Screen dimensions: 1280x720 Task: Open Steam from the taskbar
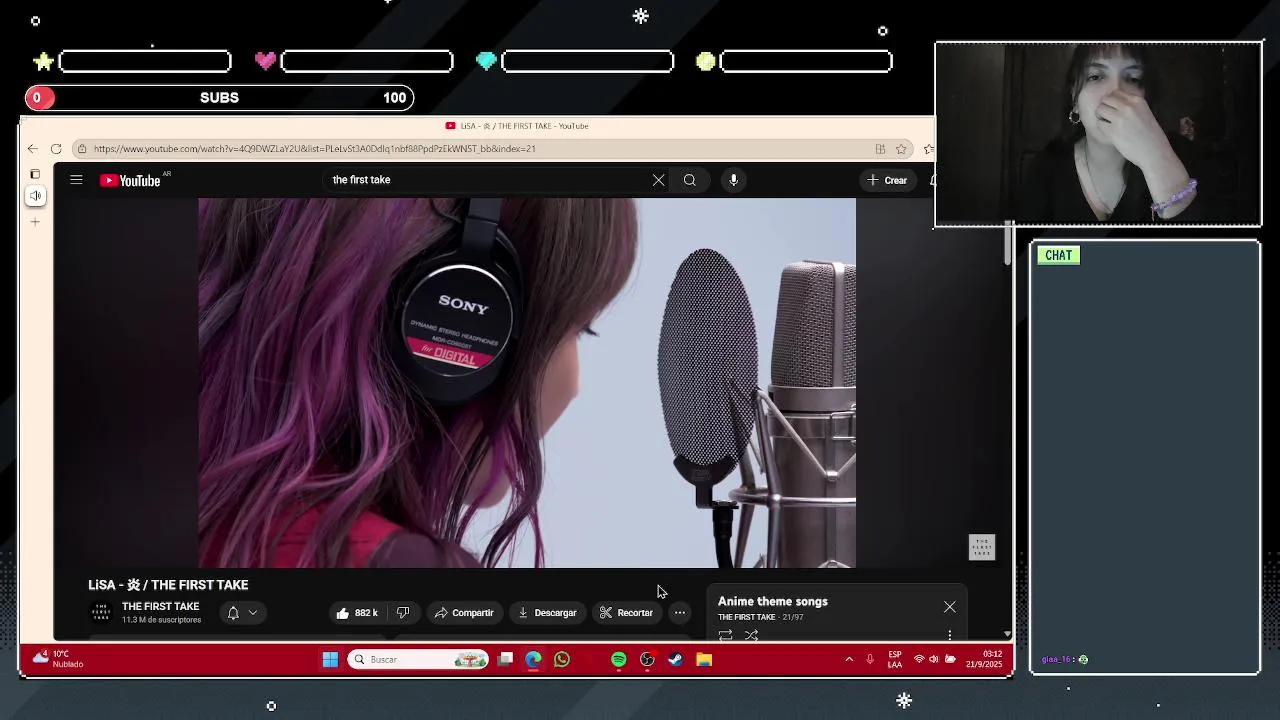click(676, 660)
